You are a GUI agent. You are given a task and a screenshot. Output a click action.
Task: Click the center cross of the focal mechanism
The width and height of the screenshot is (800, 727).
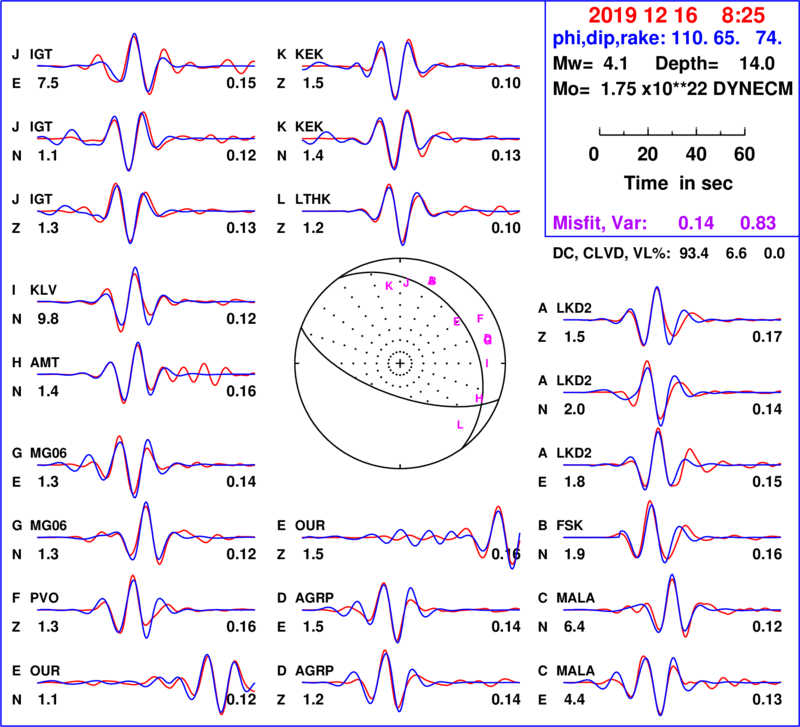(400, 363)
